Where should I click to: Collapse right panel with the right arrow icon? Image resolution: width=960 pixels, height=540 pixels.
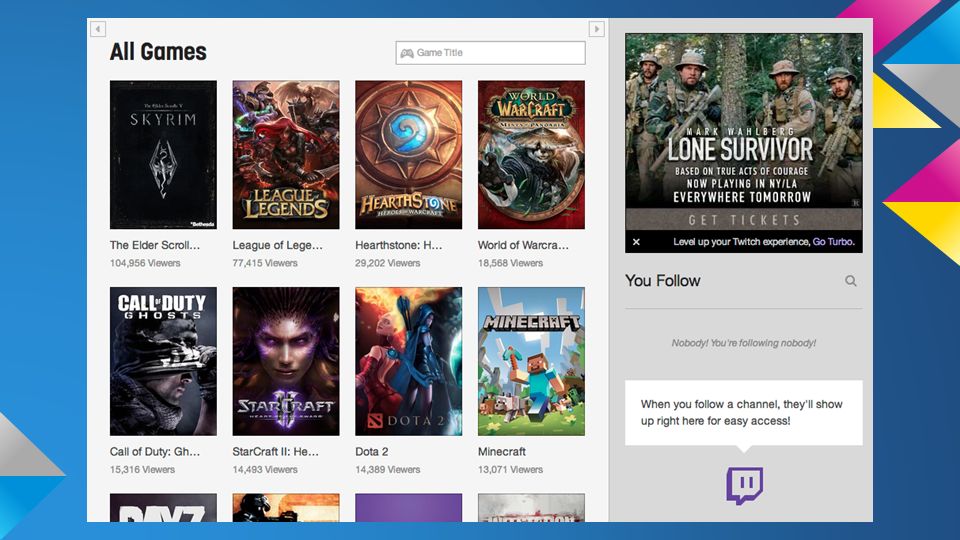click(596, 29)
